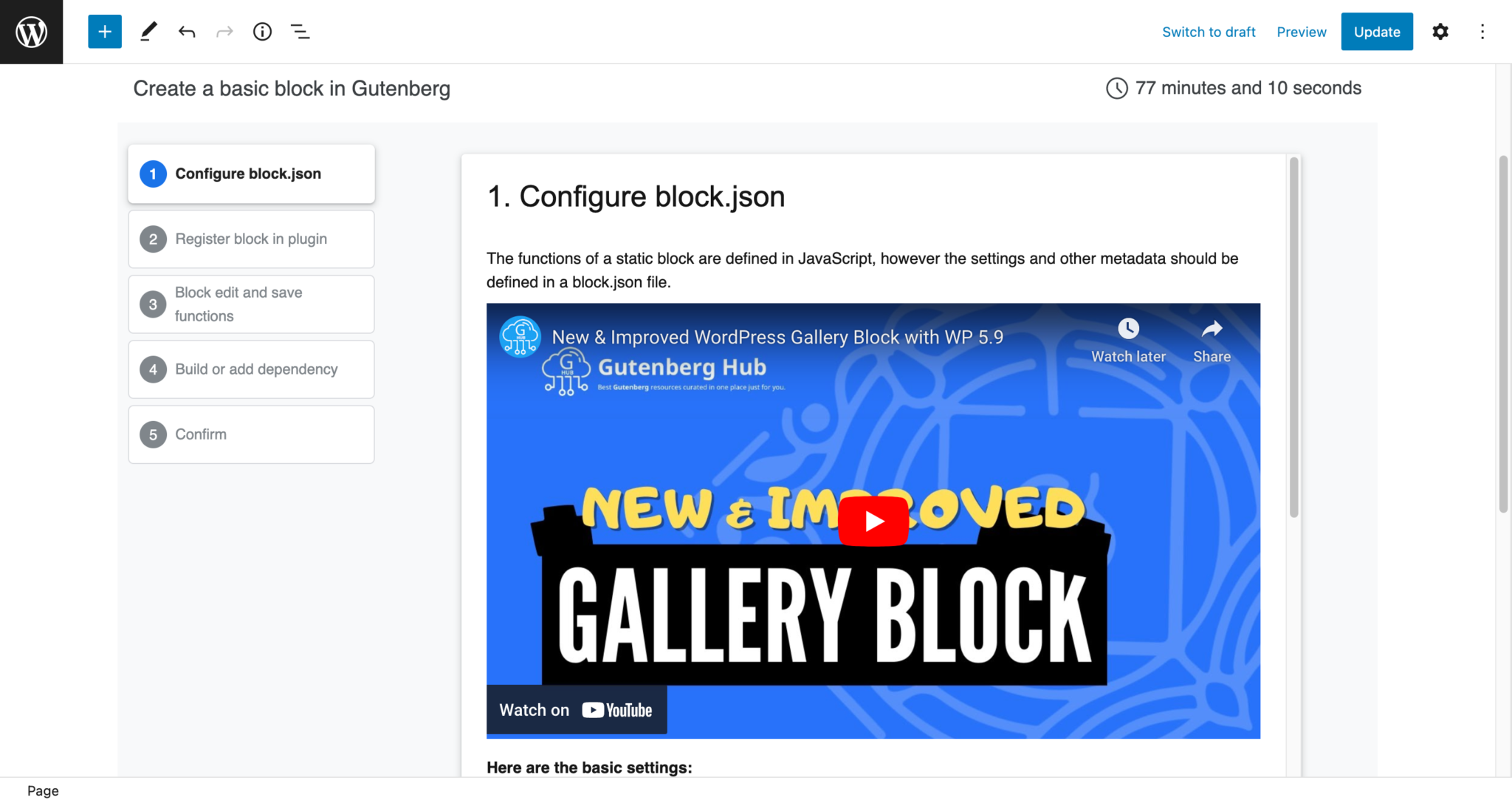Open the Options three-dot menu
Screen dimensions: 1512x803
[x=1482, y=31]
